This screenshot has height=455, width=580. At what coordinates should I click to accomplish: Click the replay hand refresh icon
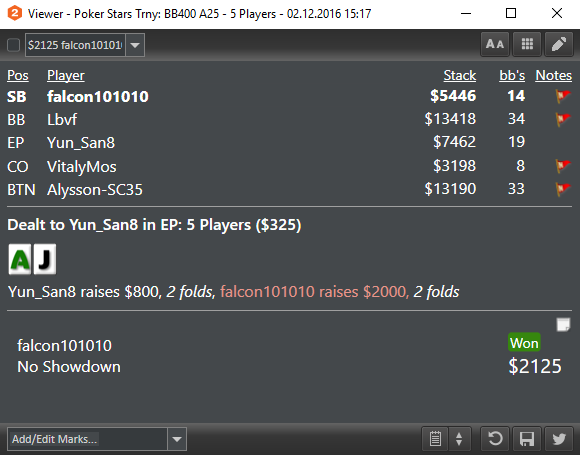coord(495,439)
